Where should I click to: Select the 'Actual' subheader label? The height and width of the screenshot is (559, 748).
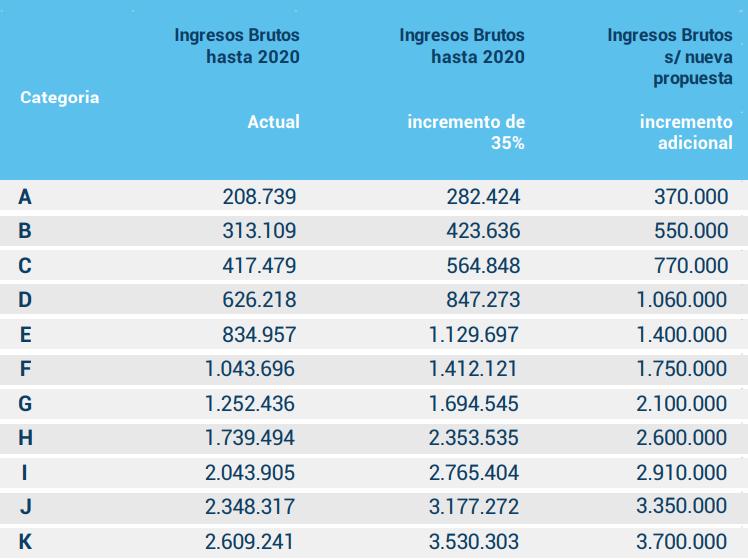(273, 122)
